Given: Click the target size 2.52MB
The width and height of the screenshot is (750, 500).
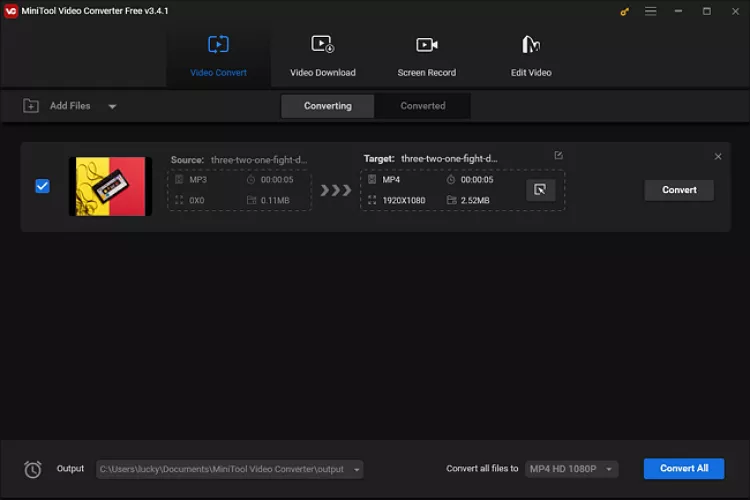Looking at the screenshot, I should 475,200.
